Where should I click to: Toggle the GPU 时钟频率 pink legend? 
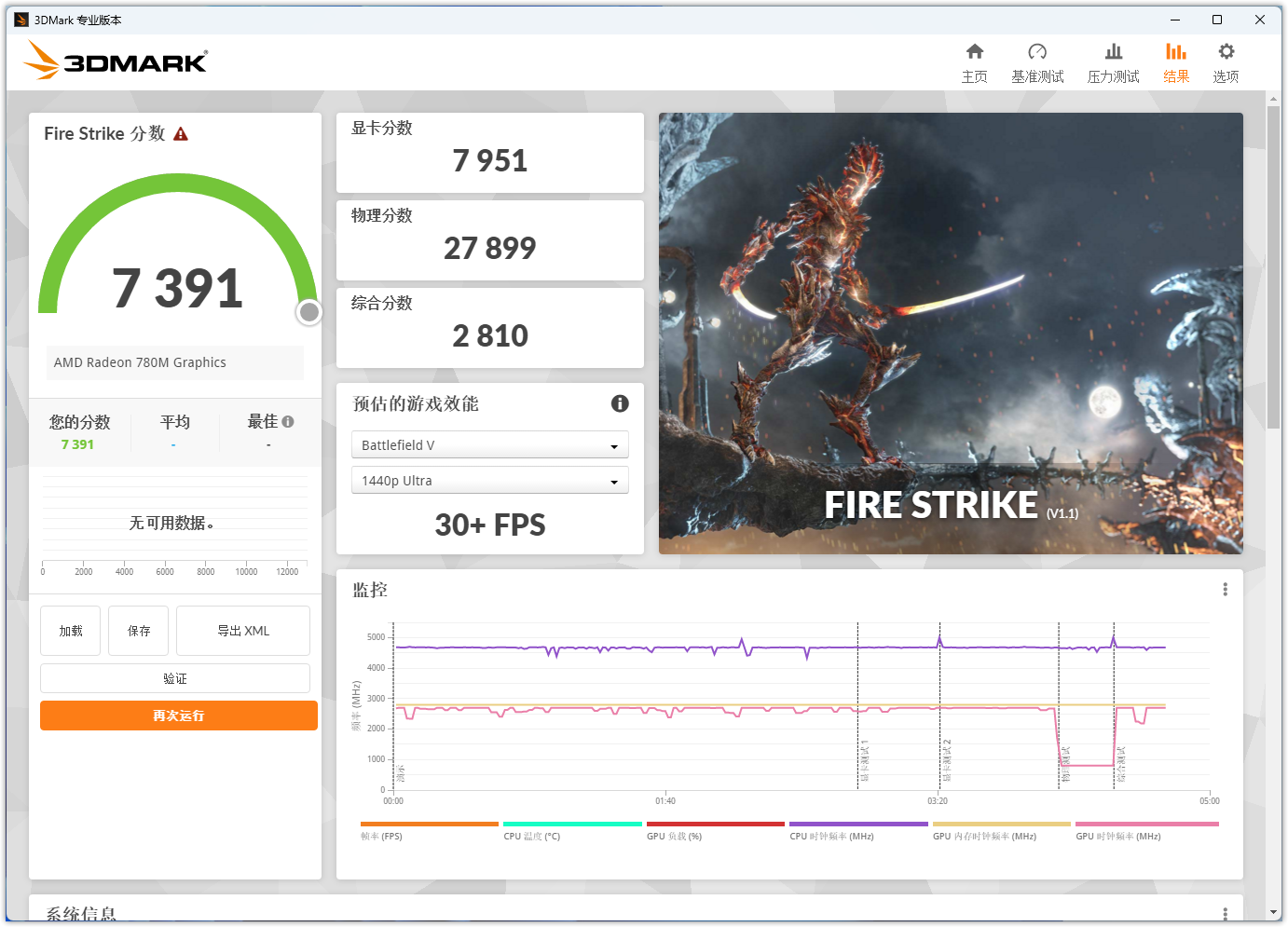click(x=1146, y=830)
